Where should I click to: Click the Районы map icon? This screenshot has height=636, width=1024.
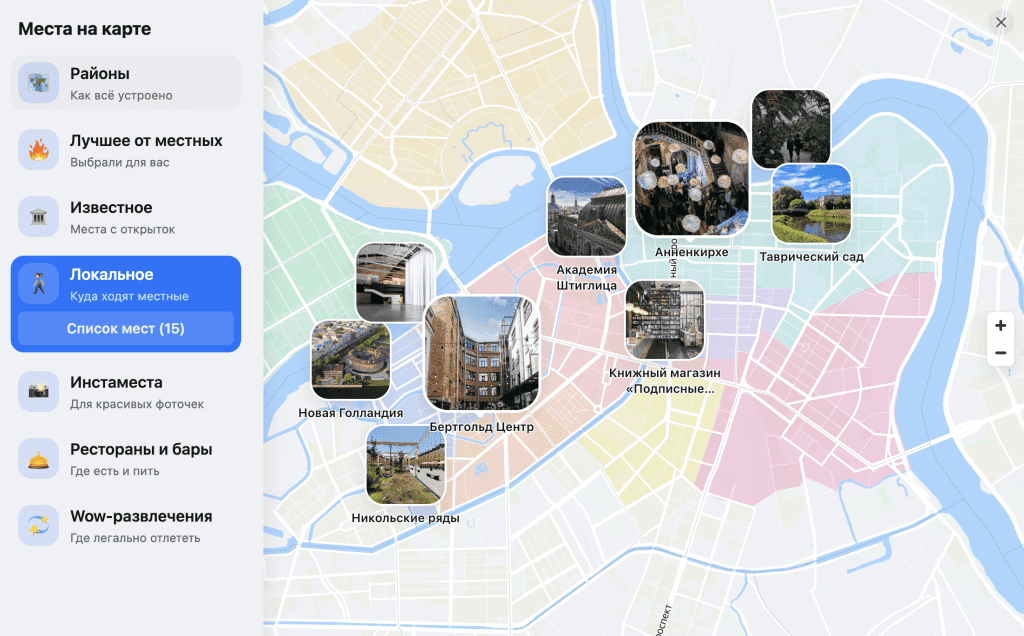pyautogui.click(x=38, y=83)
